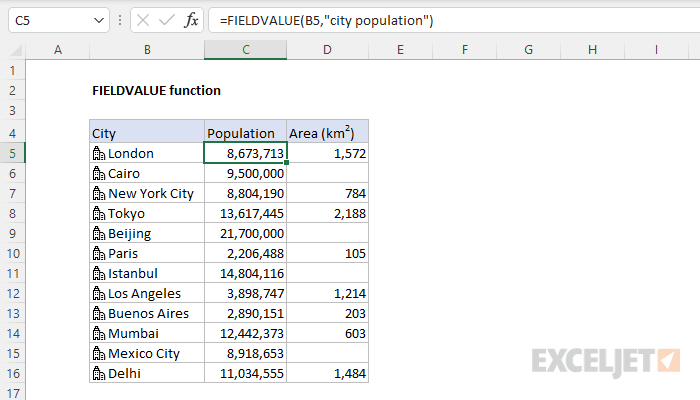Select the 'City' header cell

147,133
